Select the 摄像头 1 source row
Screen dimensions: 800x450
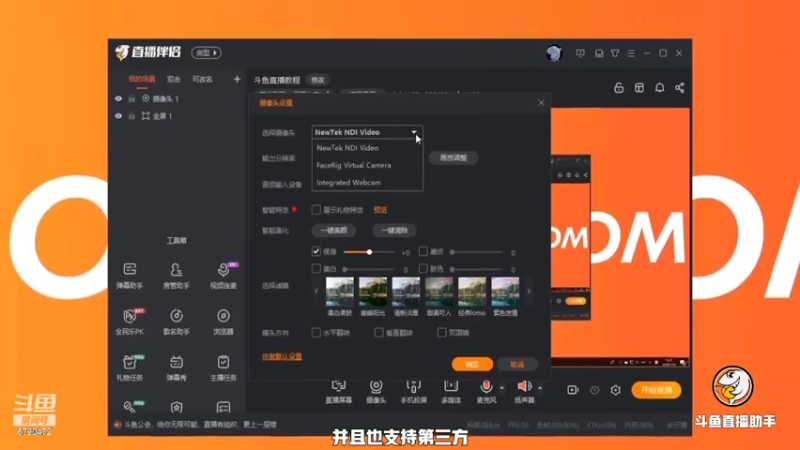point(177,98)
